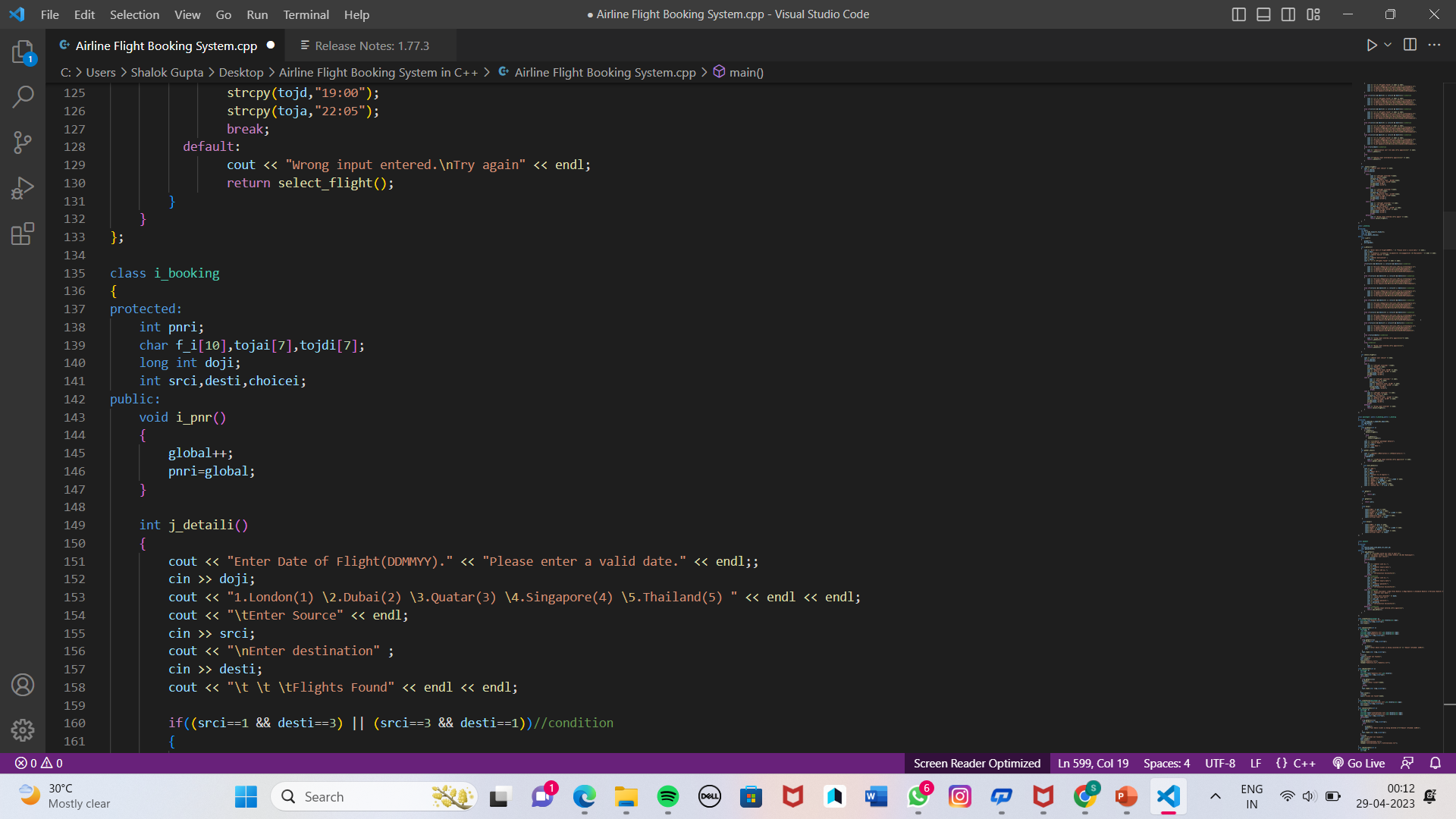Open the Terminal menu
This screenshot has height=819, width=1456.
point(306,14)
